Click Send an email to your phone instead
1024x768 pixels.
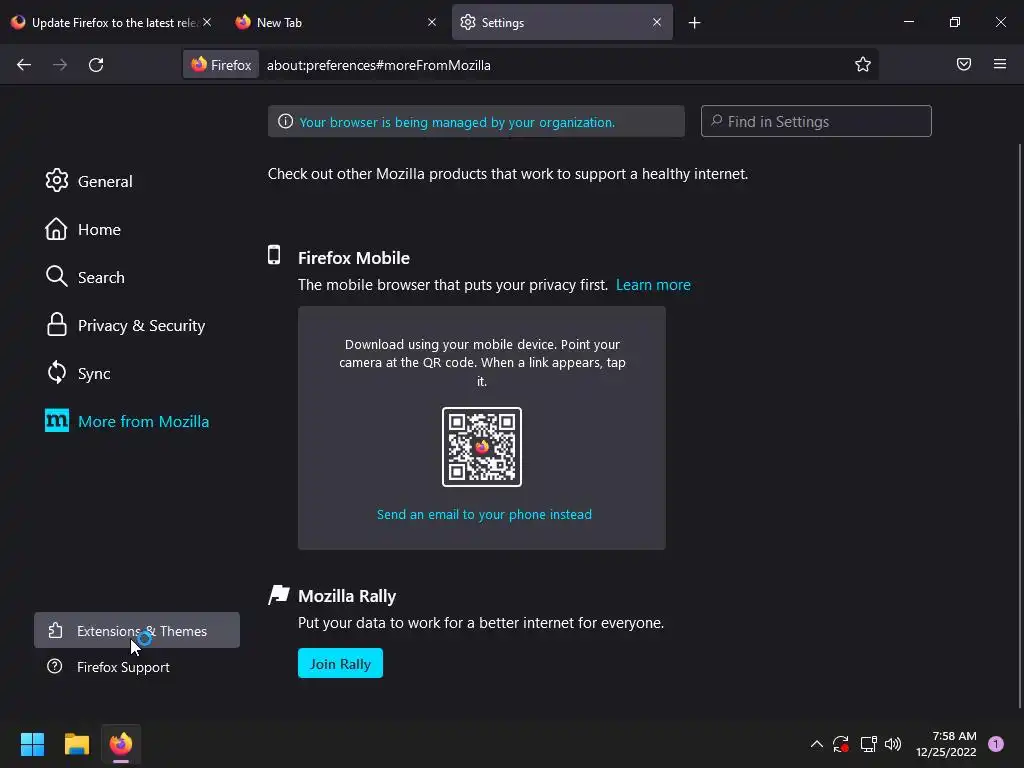pos(485,515)
